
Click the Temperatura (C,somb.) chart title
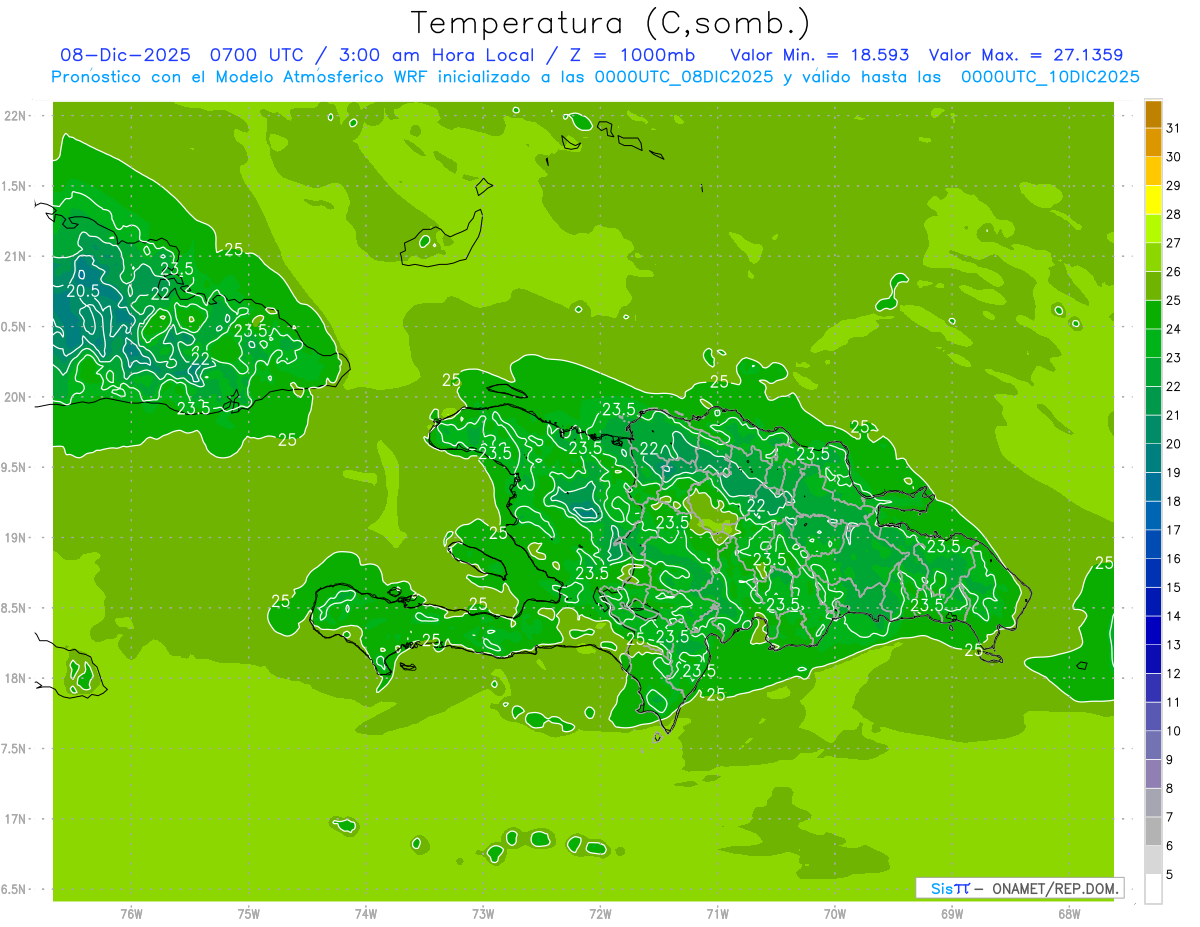pos(610,22)
